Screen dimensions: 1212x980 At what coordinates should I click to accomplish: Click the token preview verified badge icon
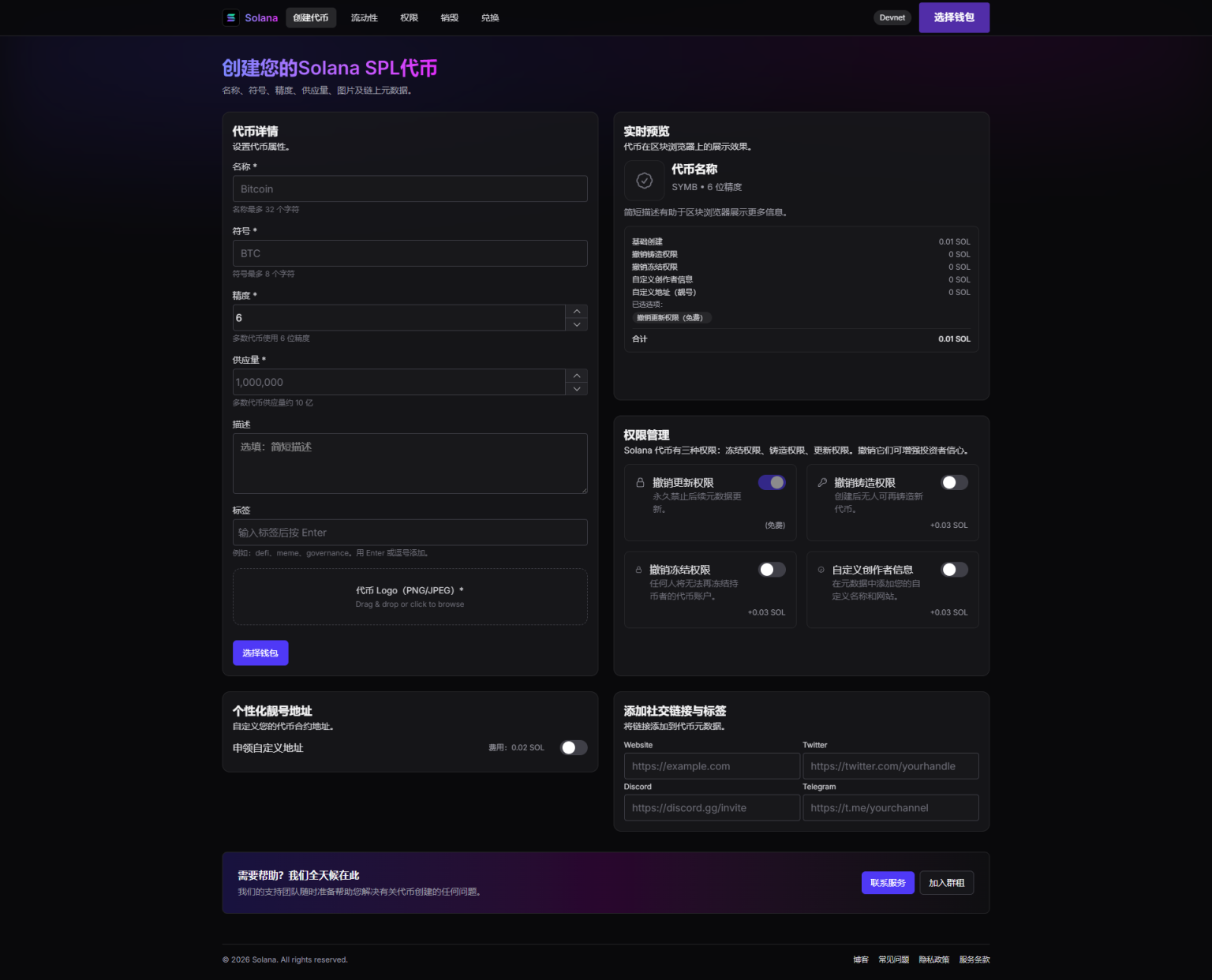point(645,181)
